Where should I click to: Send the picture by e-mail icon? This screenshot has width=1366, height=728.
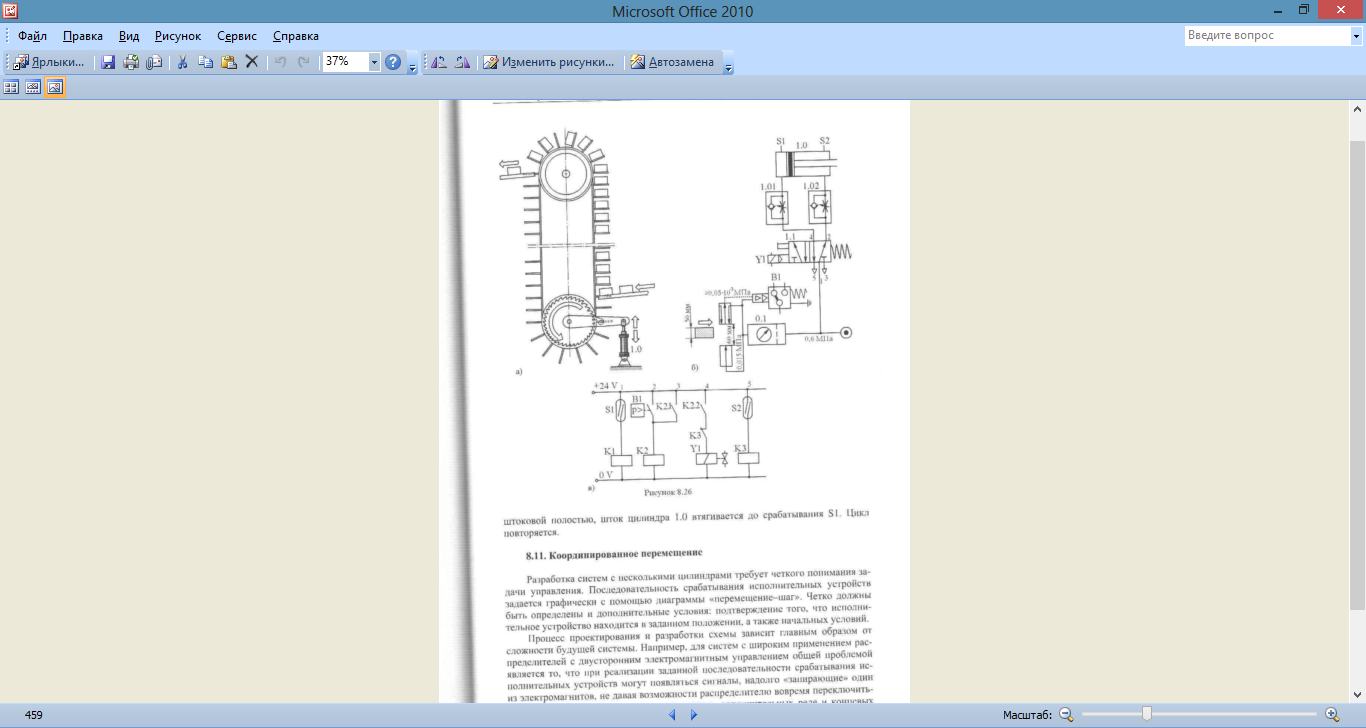coord(154,62)
